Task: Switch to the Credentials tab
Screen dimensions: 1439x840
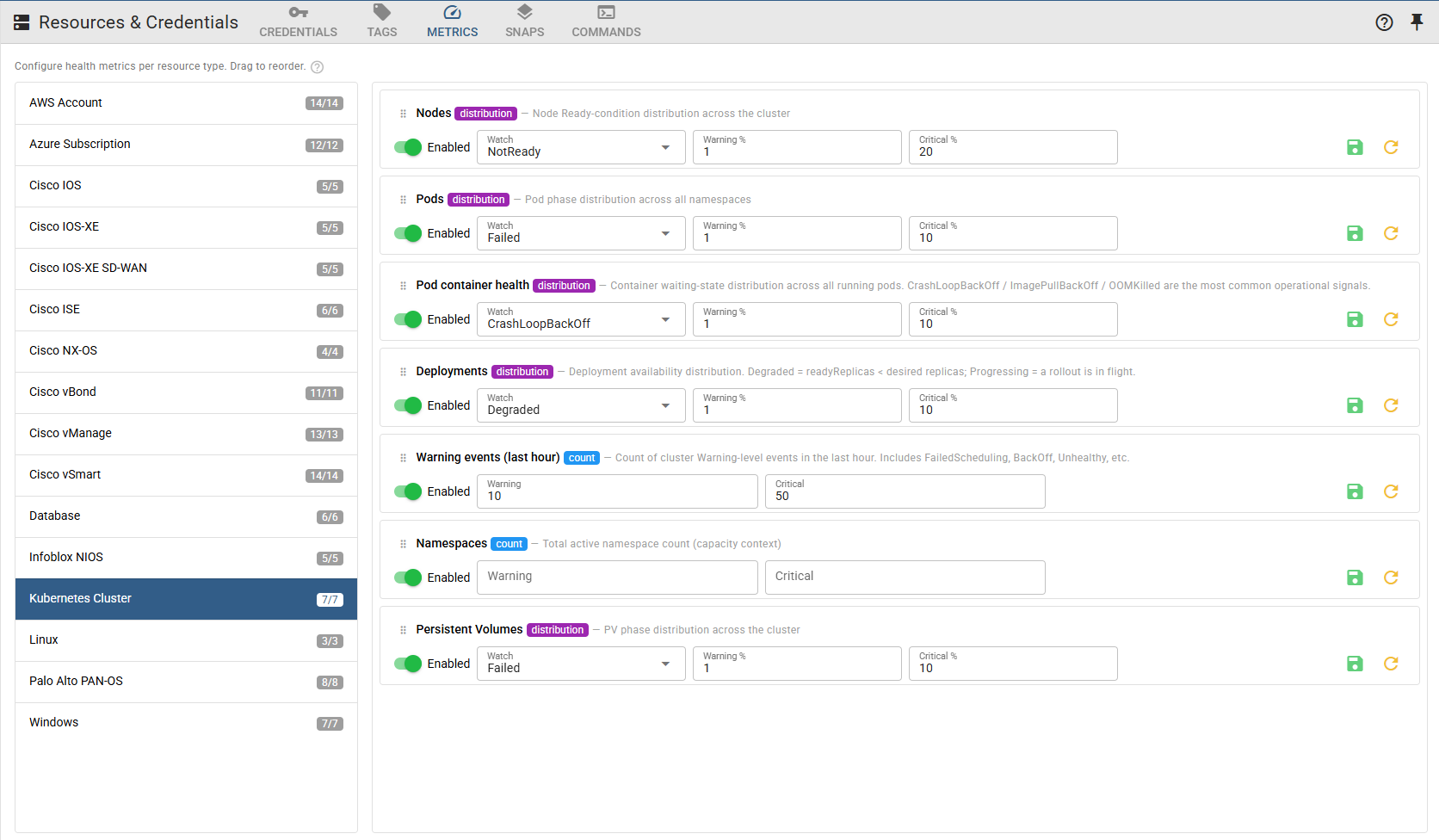Action: pyautogui.click(x=299, y=22)
